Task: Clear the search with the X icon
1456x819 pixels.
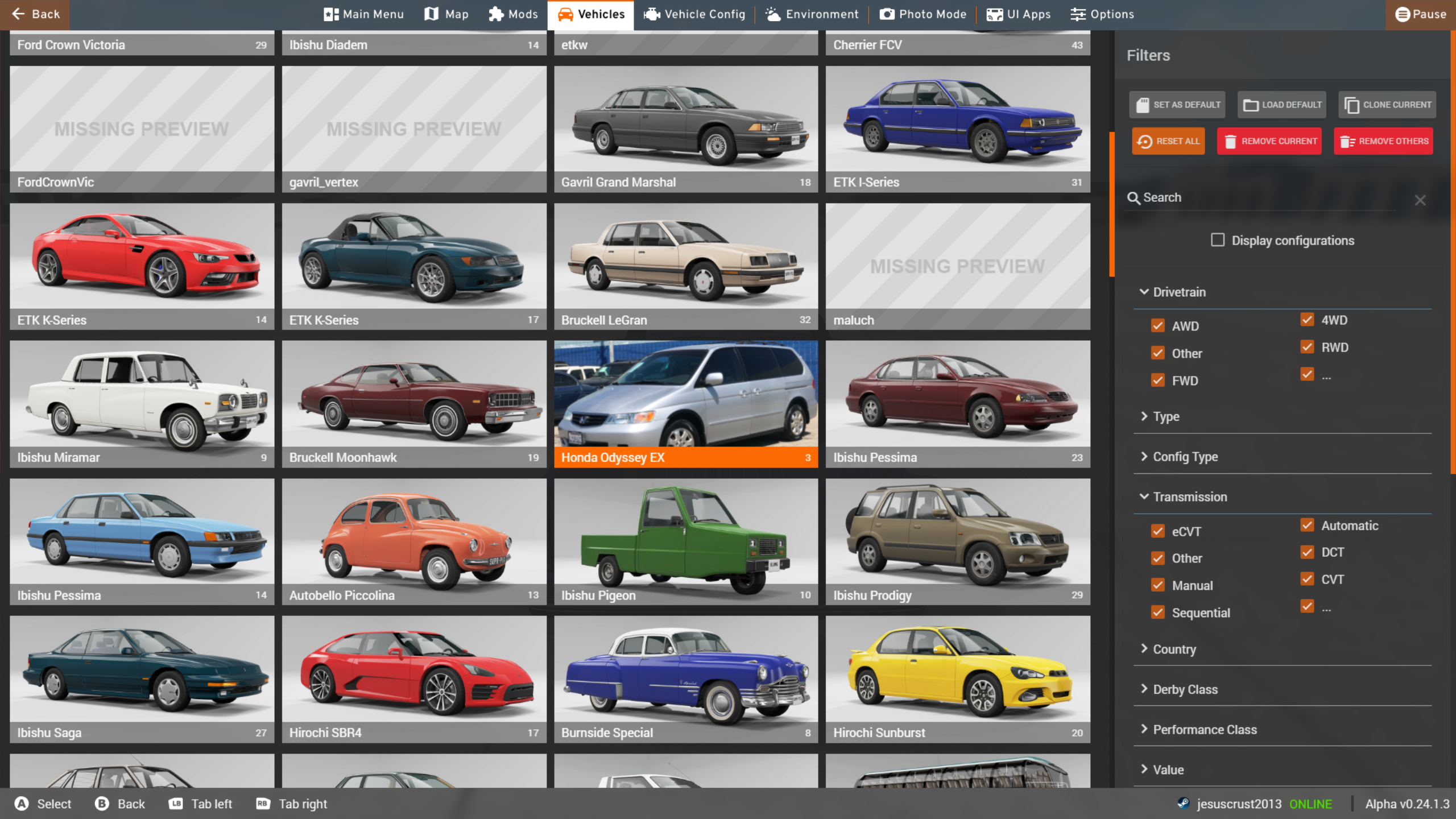Action: 1420,200
